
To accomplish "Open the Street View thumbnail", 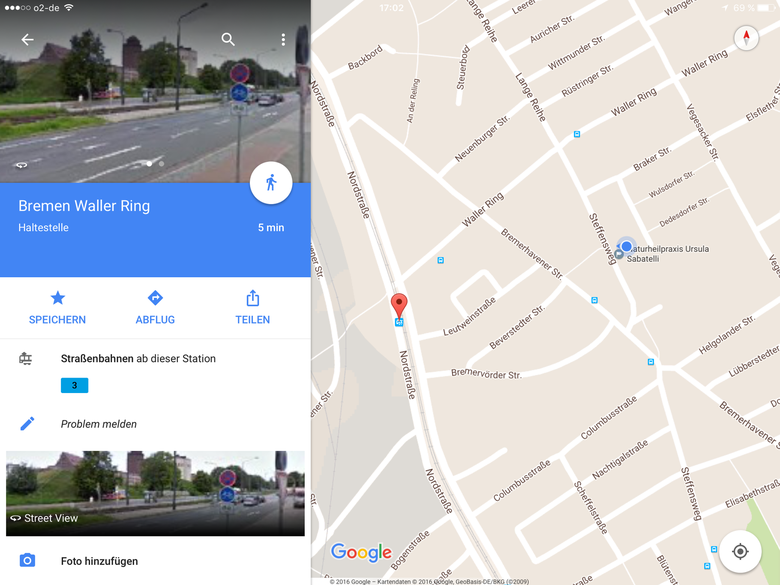I will [155, 493].
